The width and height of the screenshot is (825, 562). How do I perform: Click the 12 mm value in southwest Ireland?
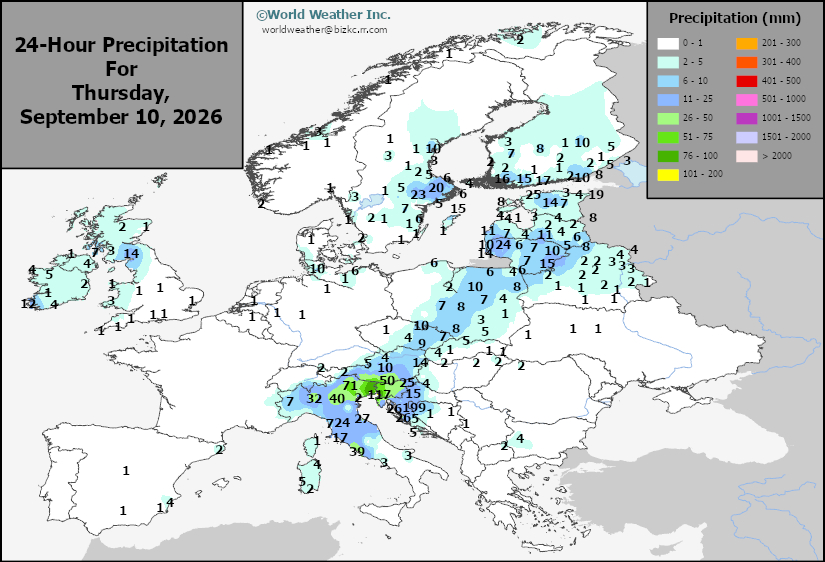pos(28,304)
